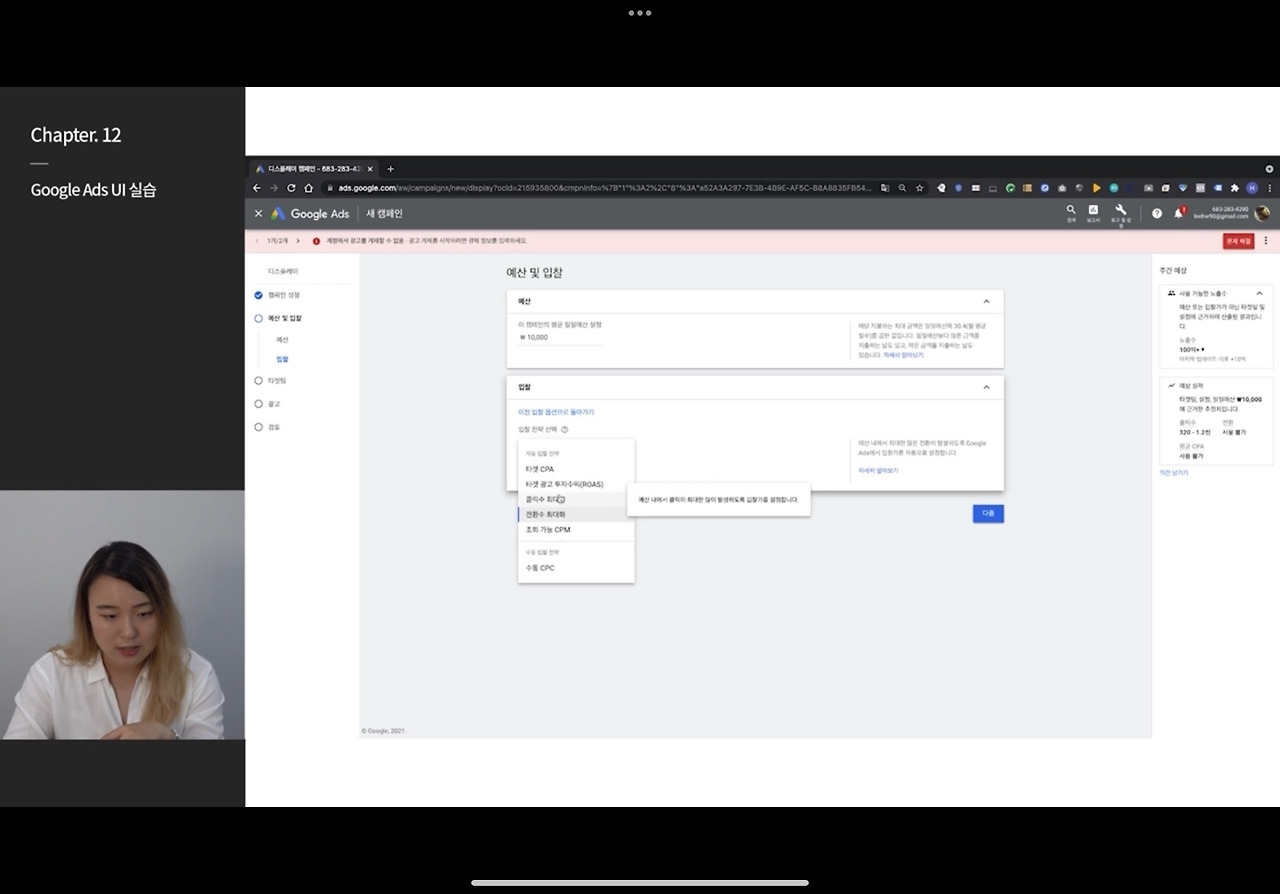Click the 문제 해결 button
This screenshot has width=1280, height=894.
pos(1238,241)
